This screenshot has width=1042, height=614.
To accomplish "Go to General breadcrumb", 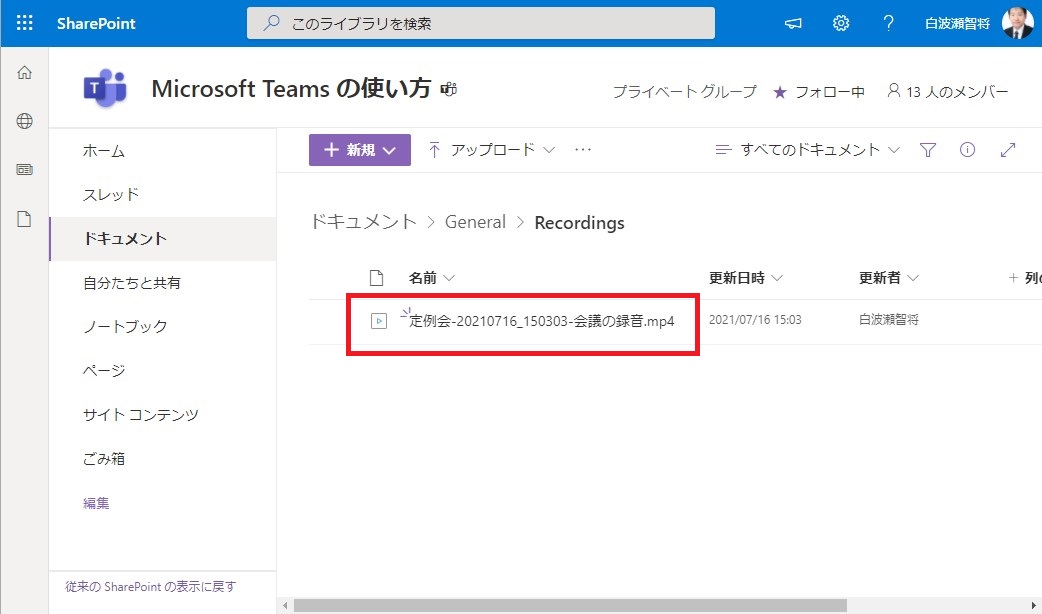I will tap(475, 222).
